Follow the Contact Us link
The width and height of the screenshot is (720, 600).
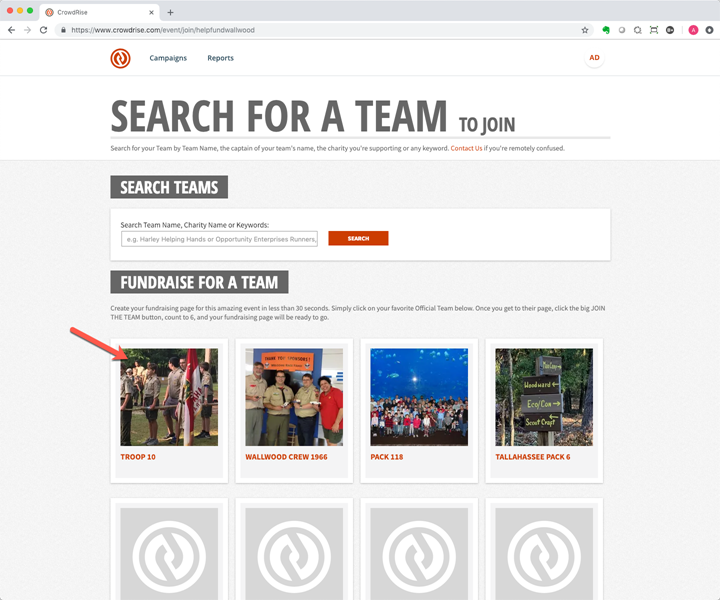click(x=466, y=148)
